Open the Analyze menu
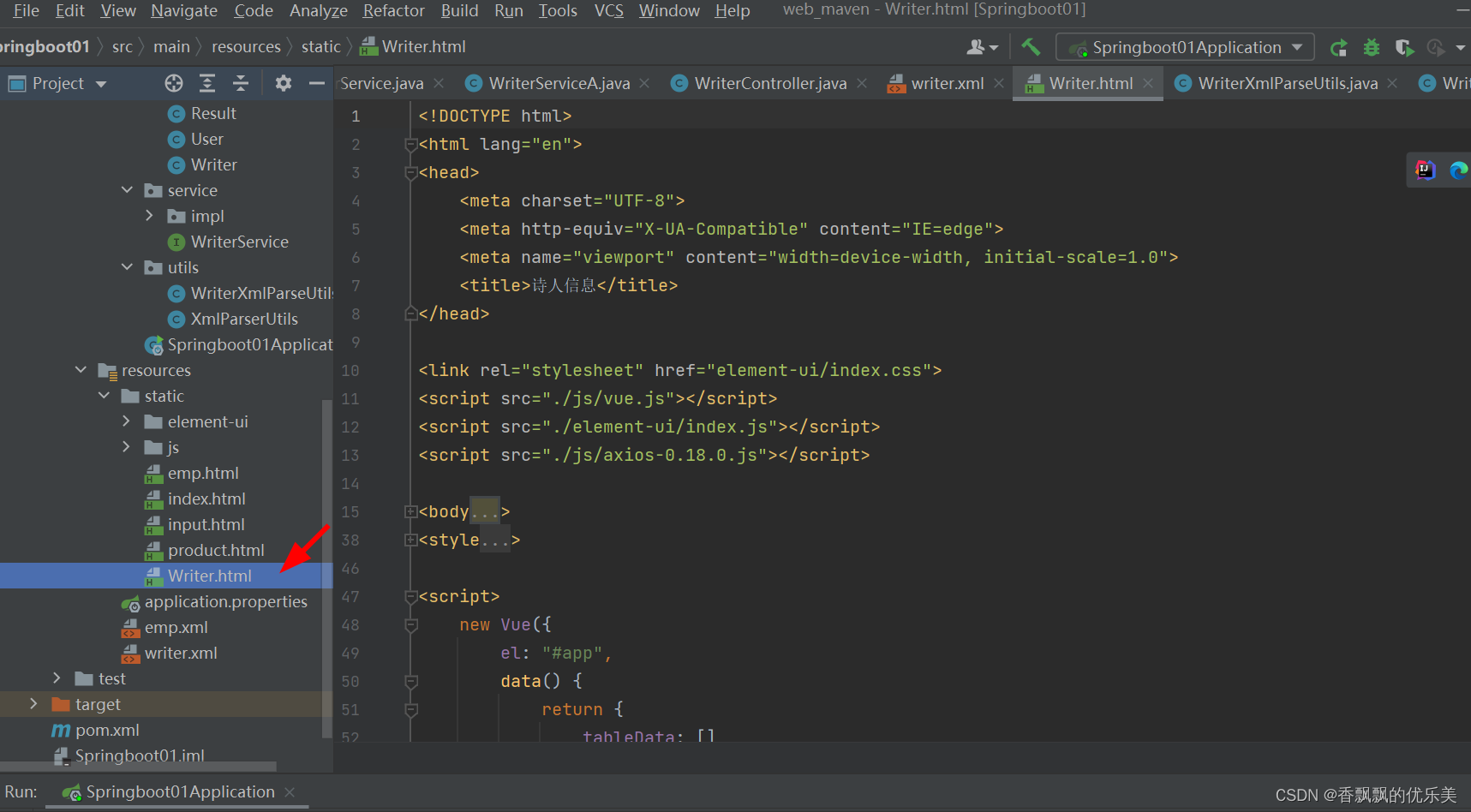 318,10
